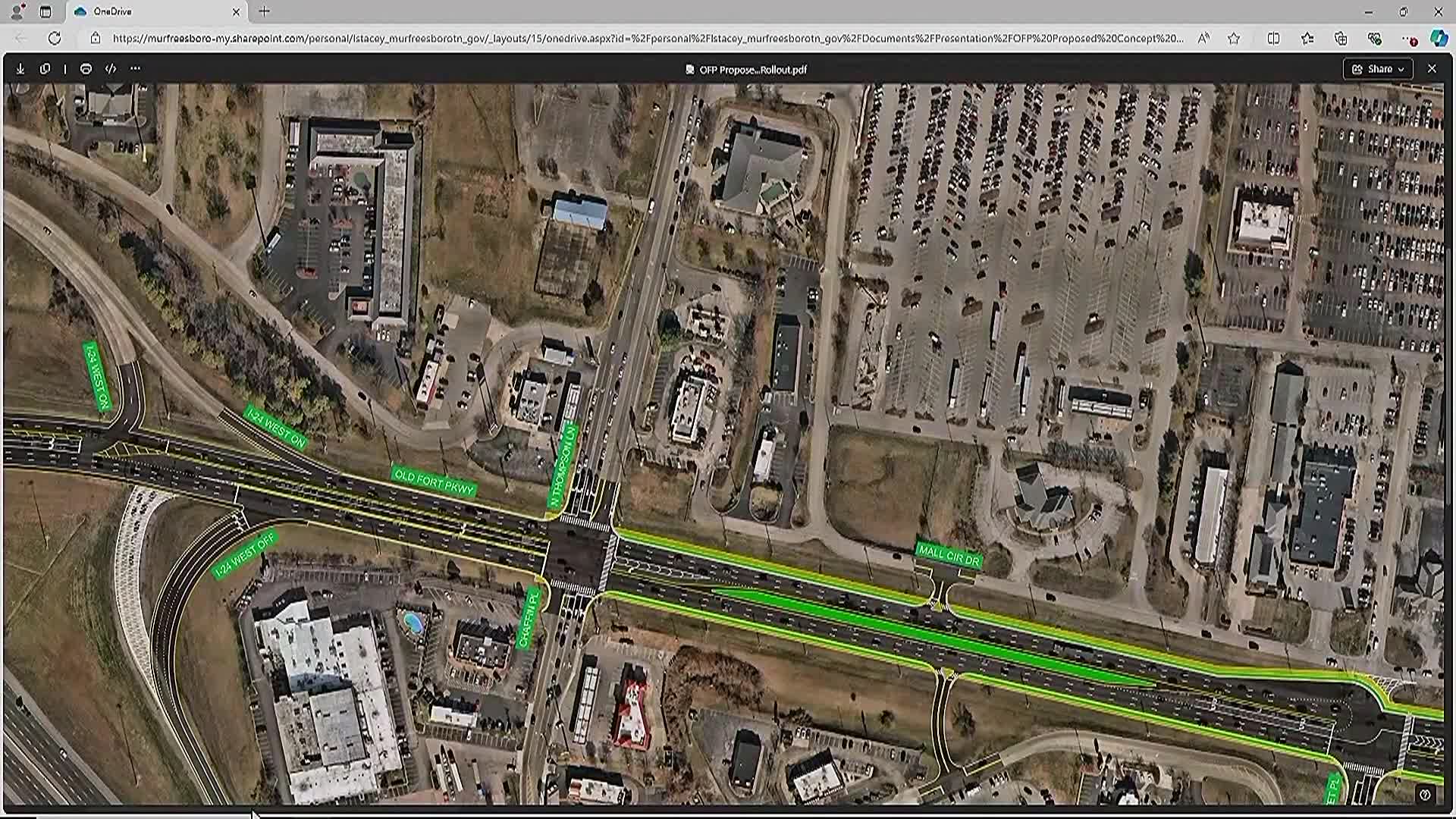The image size is (1456, 819).
Task: Click the Share button
Action: tap(1376, 68)
